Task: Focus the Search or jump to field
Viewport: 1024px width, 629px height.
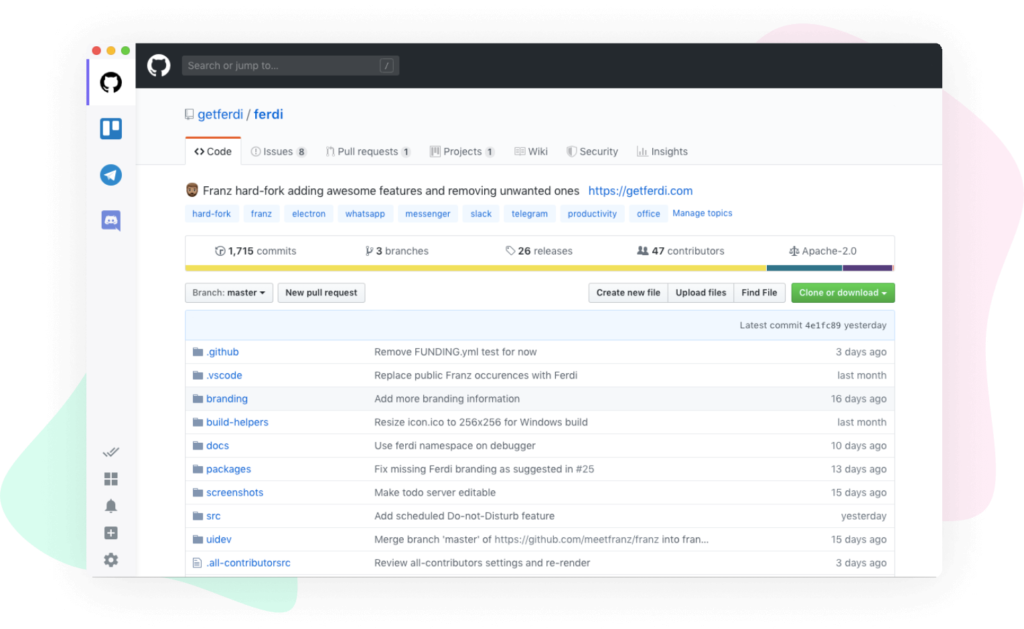Action: pos(291,65)
